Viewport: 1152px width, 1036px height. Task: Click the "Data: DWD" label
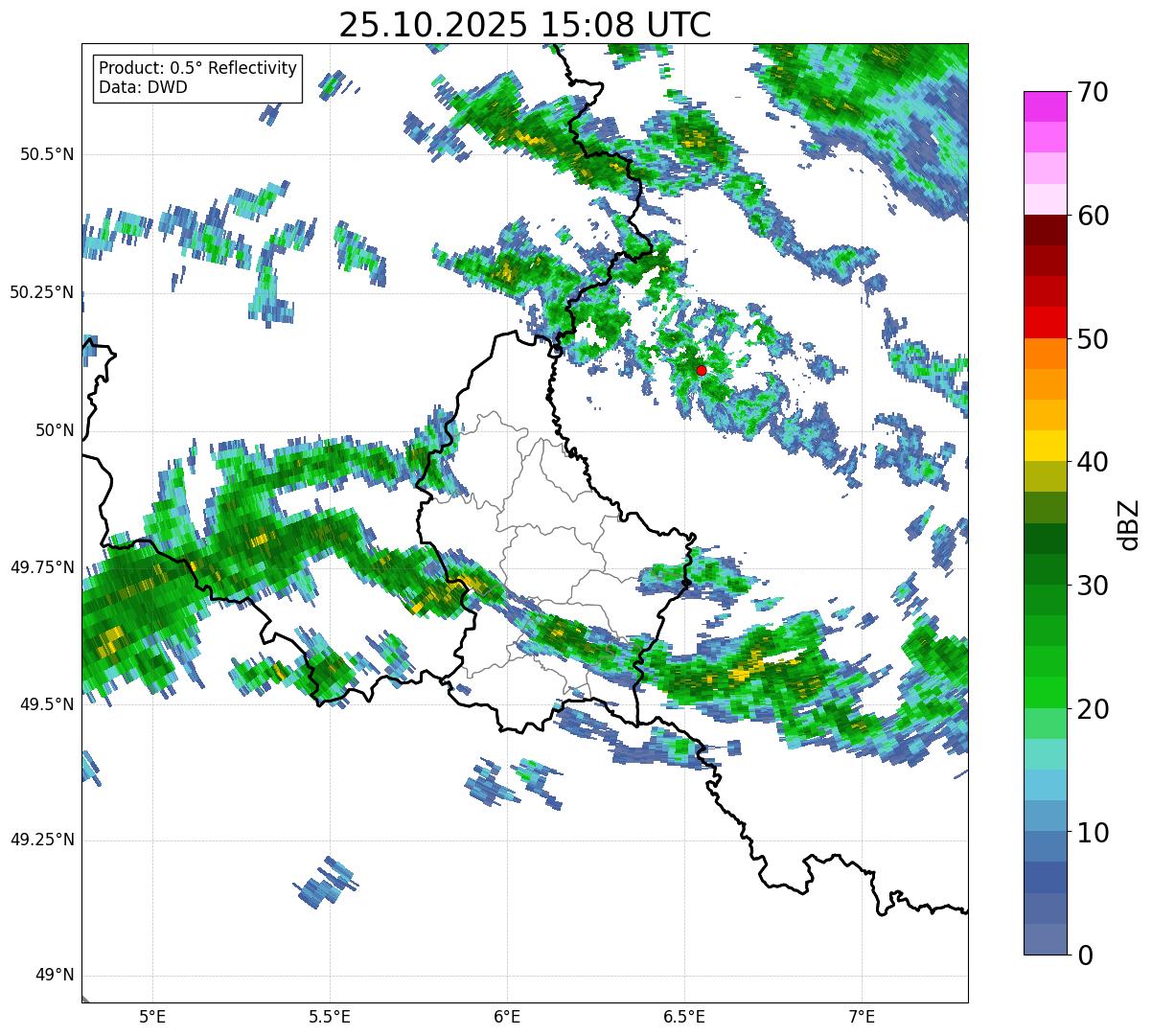(143, 87)
